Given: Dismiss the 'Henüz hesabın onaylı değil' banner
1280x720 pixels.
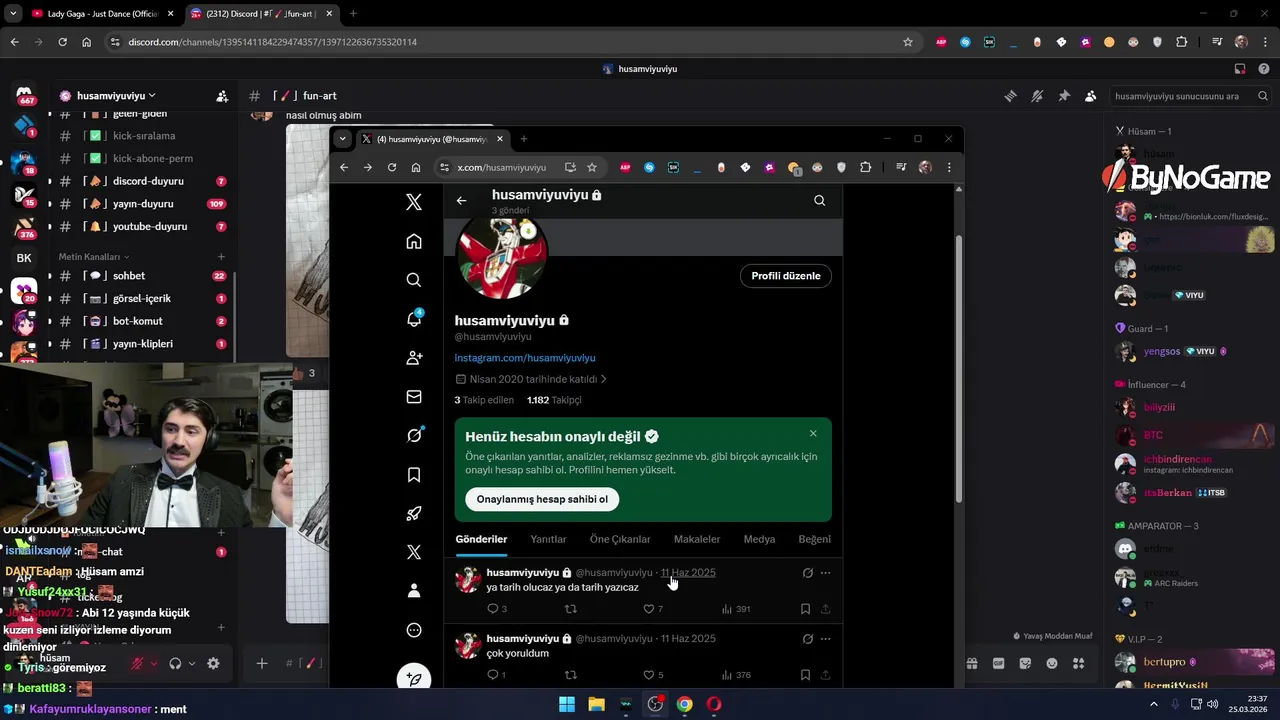Looking at the screenshot, I should pyautogui.click(x=813, y=434).
